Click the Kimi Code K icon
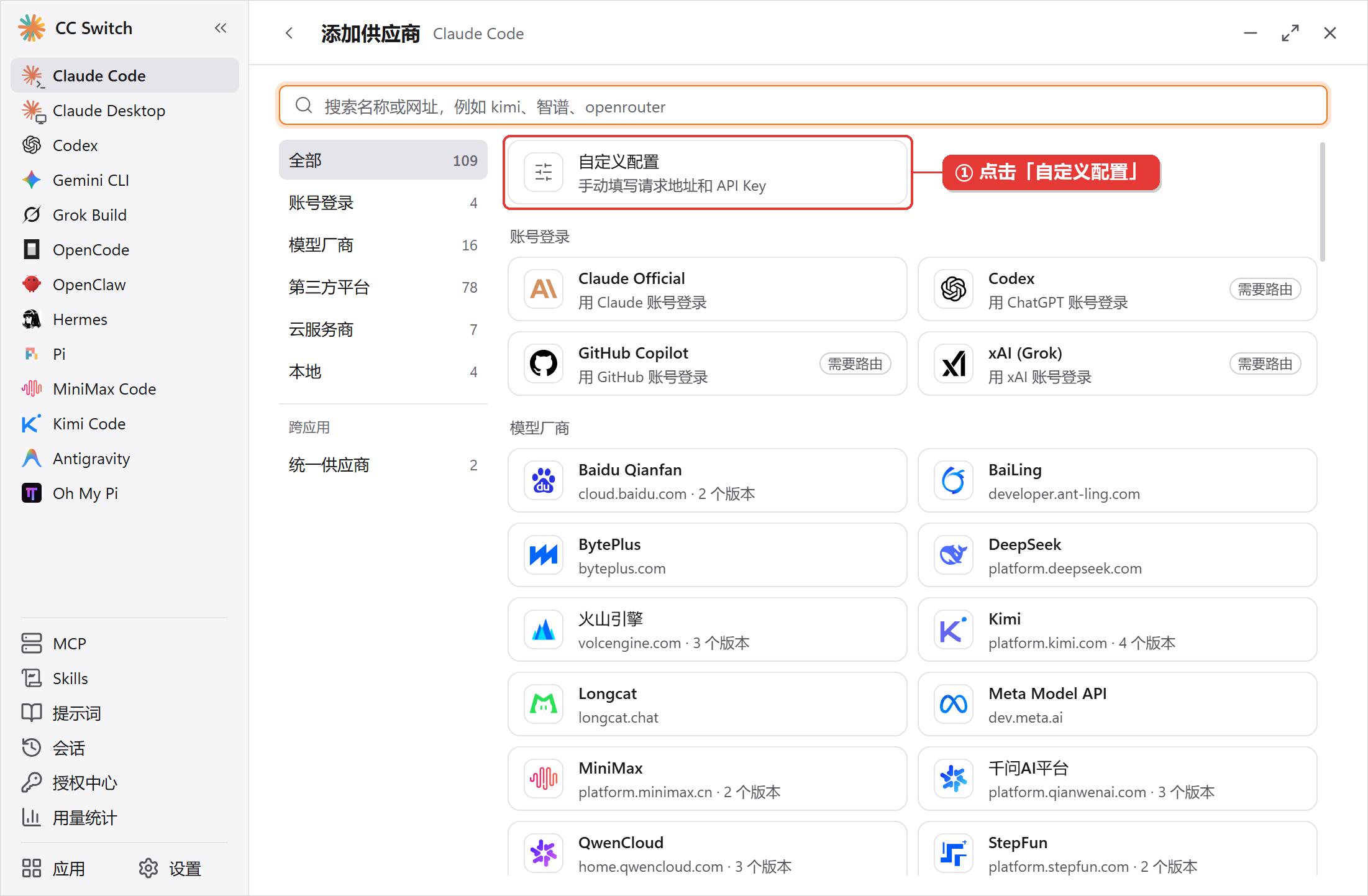Image resolution: width=1368 pixels, height=896 pixels. (x=32, y=424)
